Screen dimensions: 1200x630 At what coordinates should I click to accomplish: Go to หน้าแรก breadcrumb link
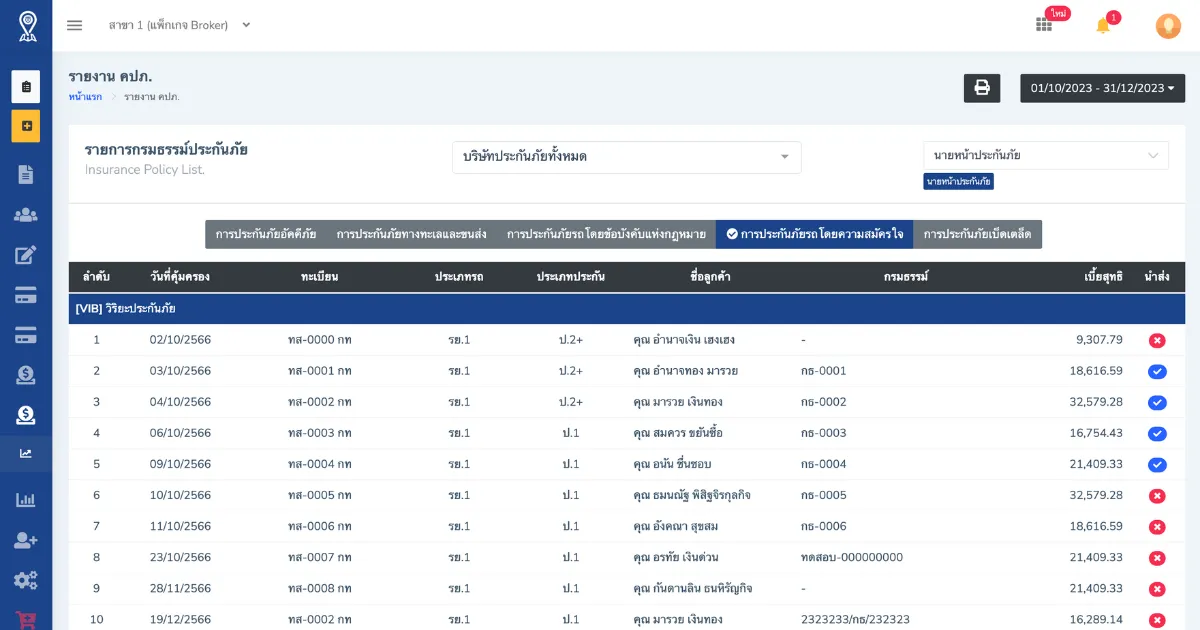click(x=85, y=97)
